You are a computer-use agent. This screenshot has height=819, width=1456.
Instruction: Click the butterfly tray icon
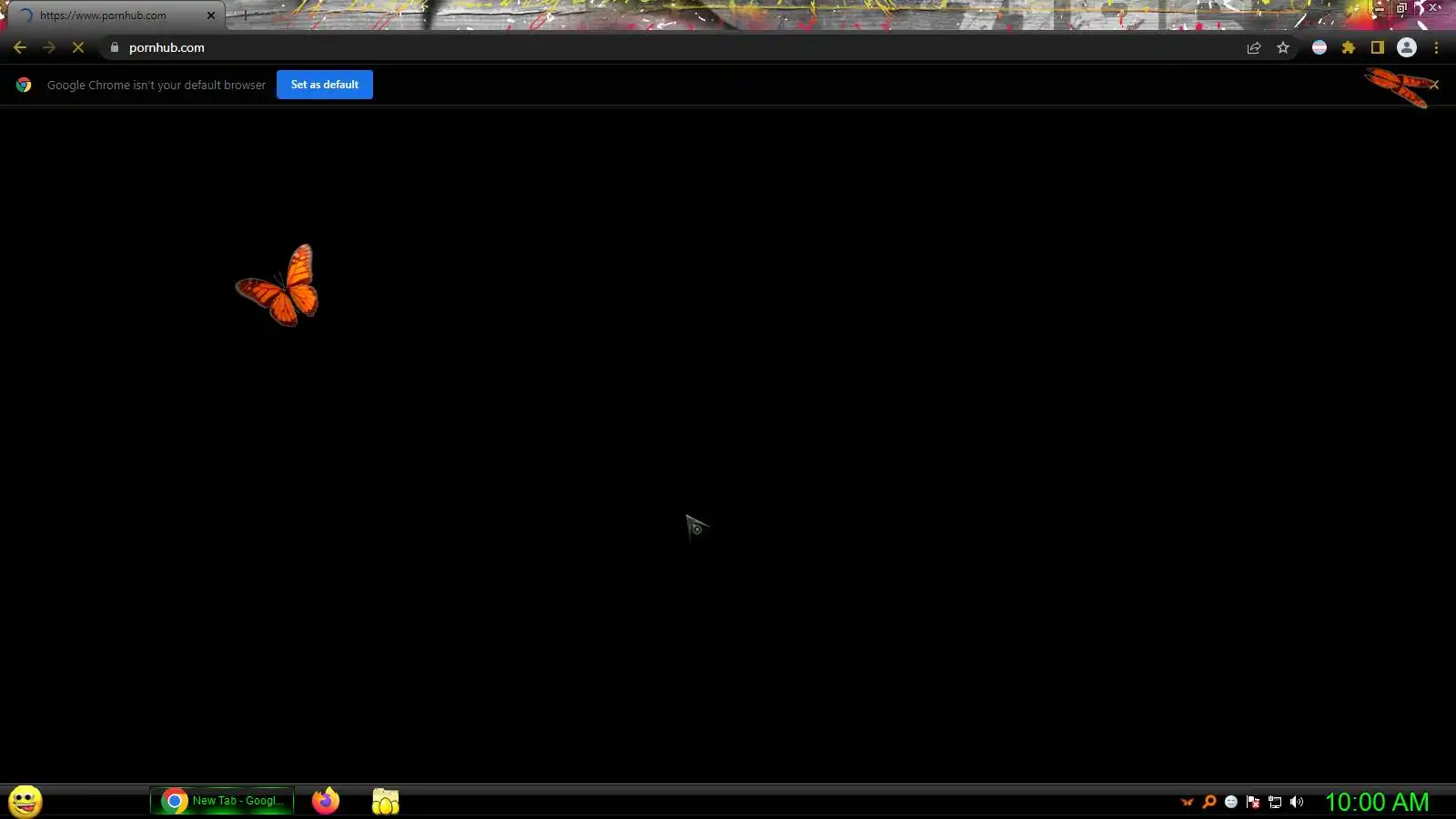pyautogui.click(x=1188, y=802)
